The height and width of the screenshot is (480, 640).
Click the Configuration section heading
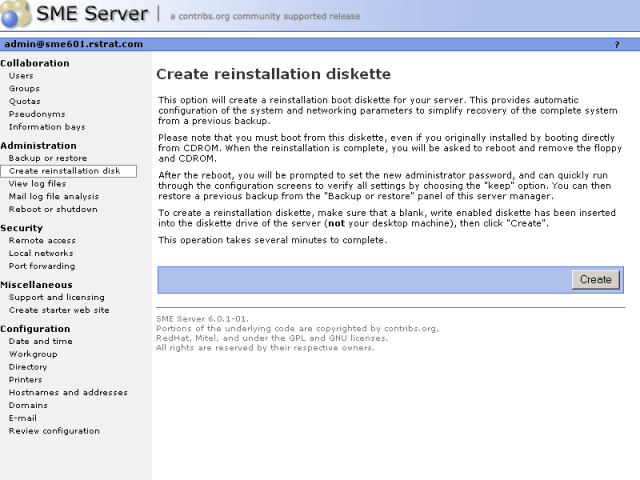click(x=35, y=329)
